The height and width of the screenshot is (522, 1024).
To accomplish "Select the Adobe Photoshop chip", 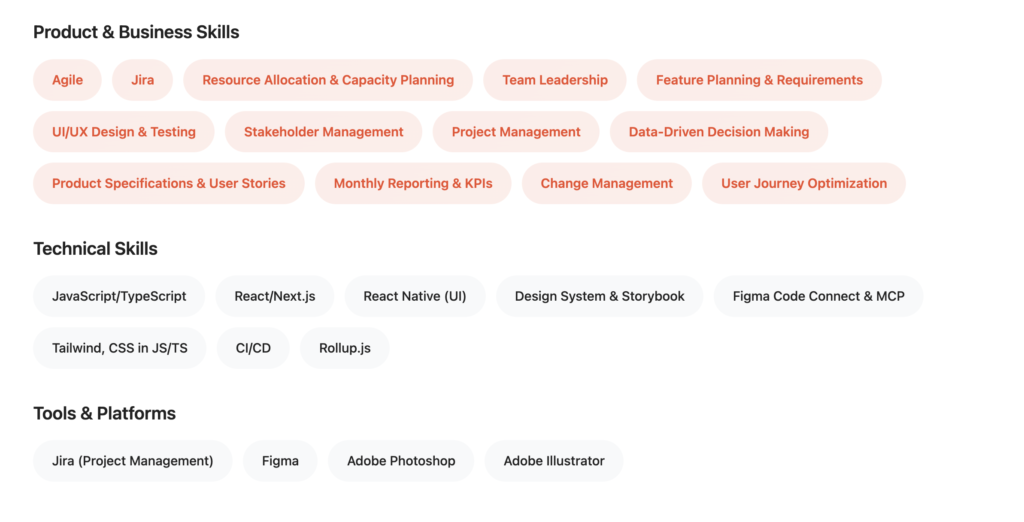I will tap(401, 461).
